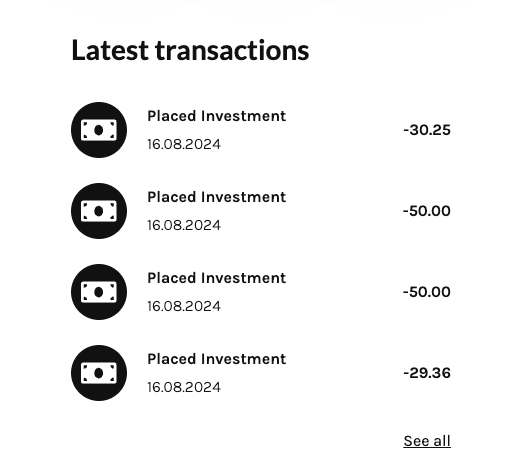Click the banknote icon beside the -29.36 transaction

pos(99,373)
